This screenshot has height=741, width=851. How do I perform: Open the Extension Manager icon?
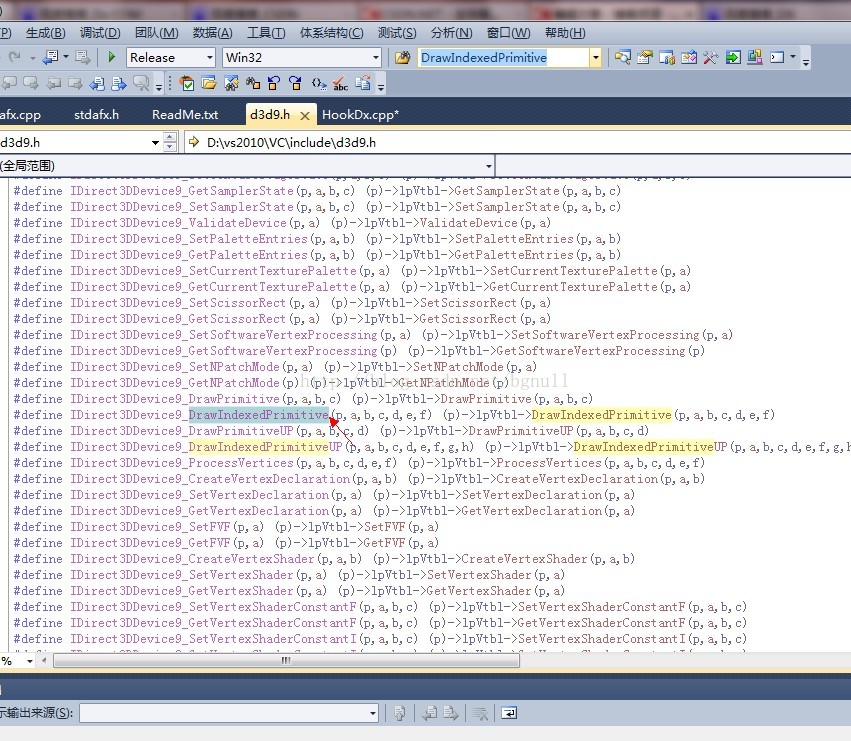click(754, 57)
